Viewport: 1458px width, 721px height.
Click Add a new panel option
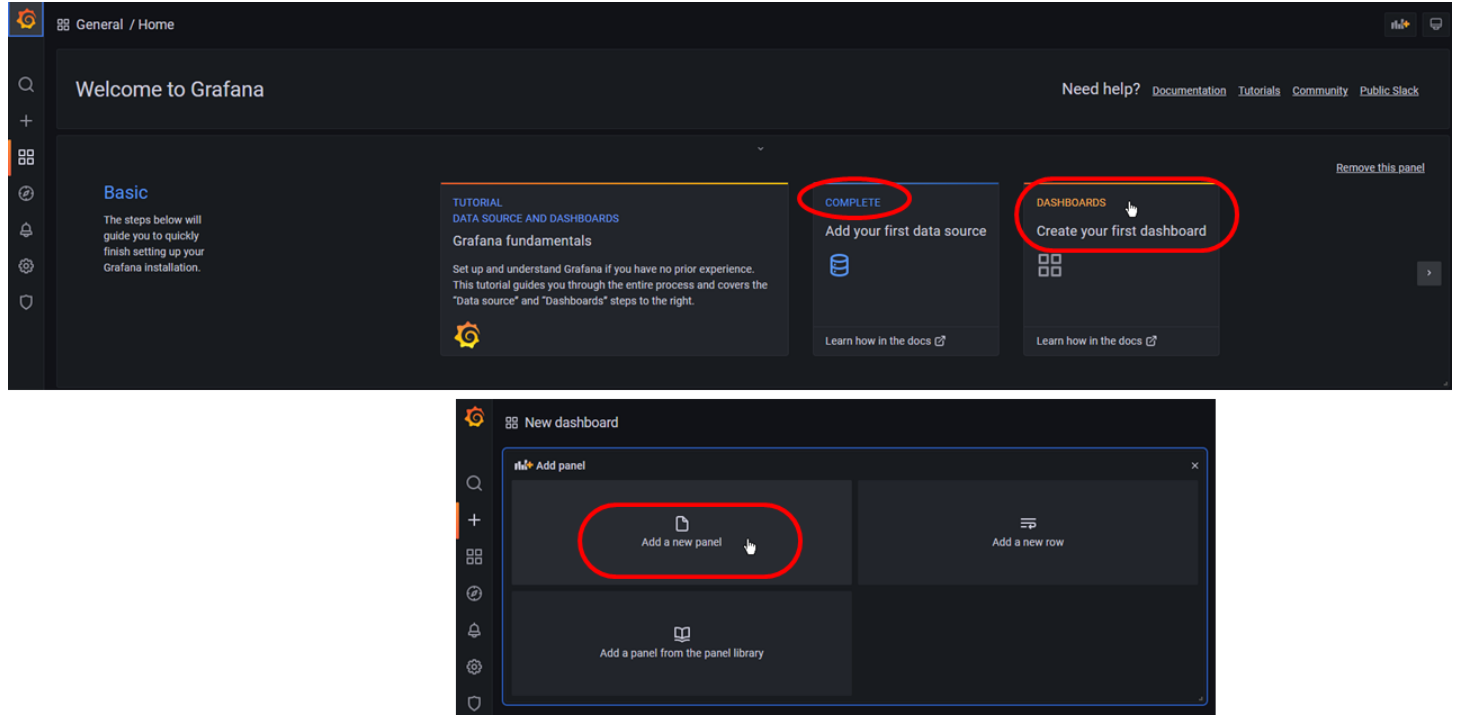coord(682,532)
